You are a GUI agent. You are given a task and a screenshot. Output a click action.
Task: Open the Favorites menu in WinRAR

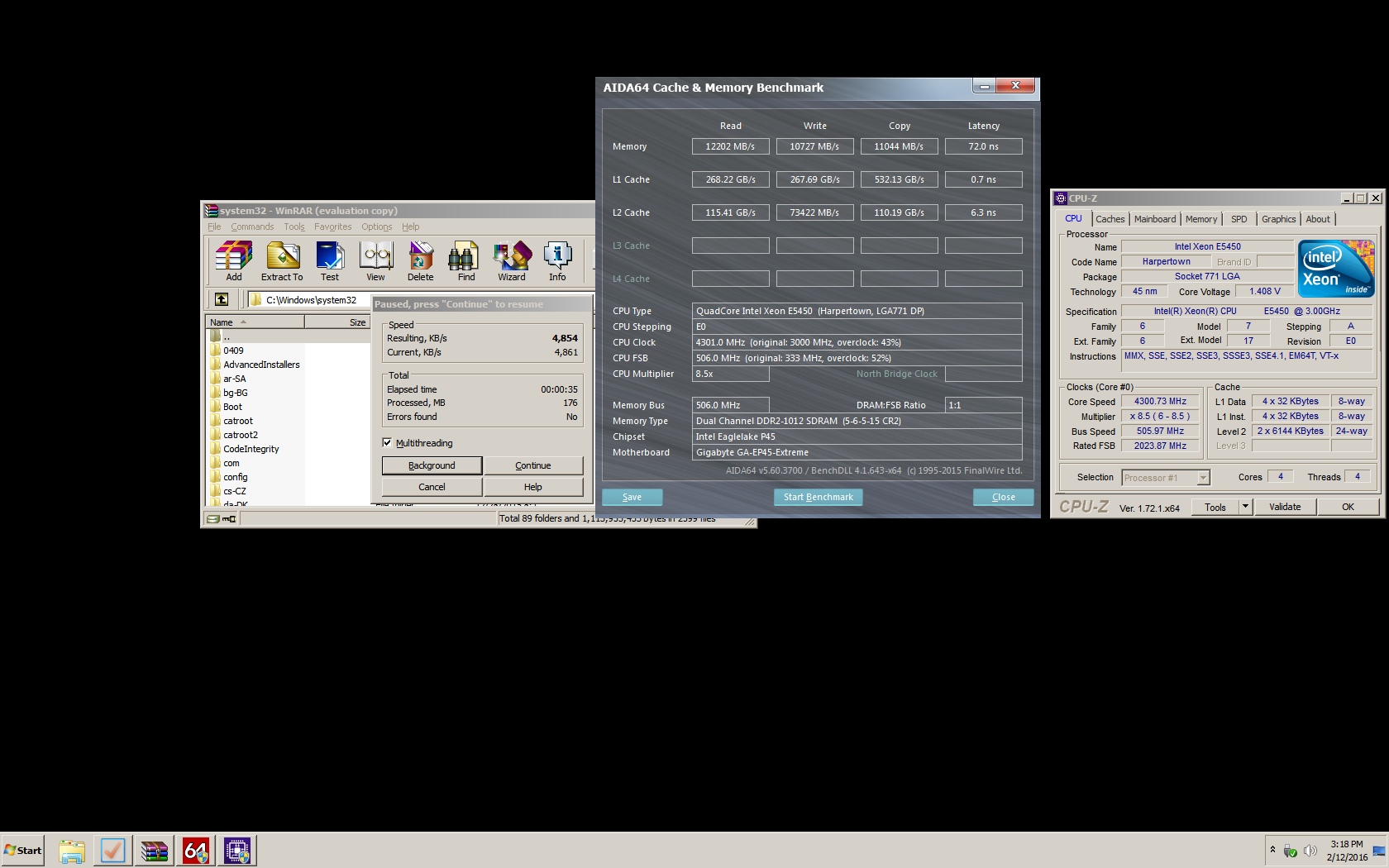[333, 227]
